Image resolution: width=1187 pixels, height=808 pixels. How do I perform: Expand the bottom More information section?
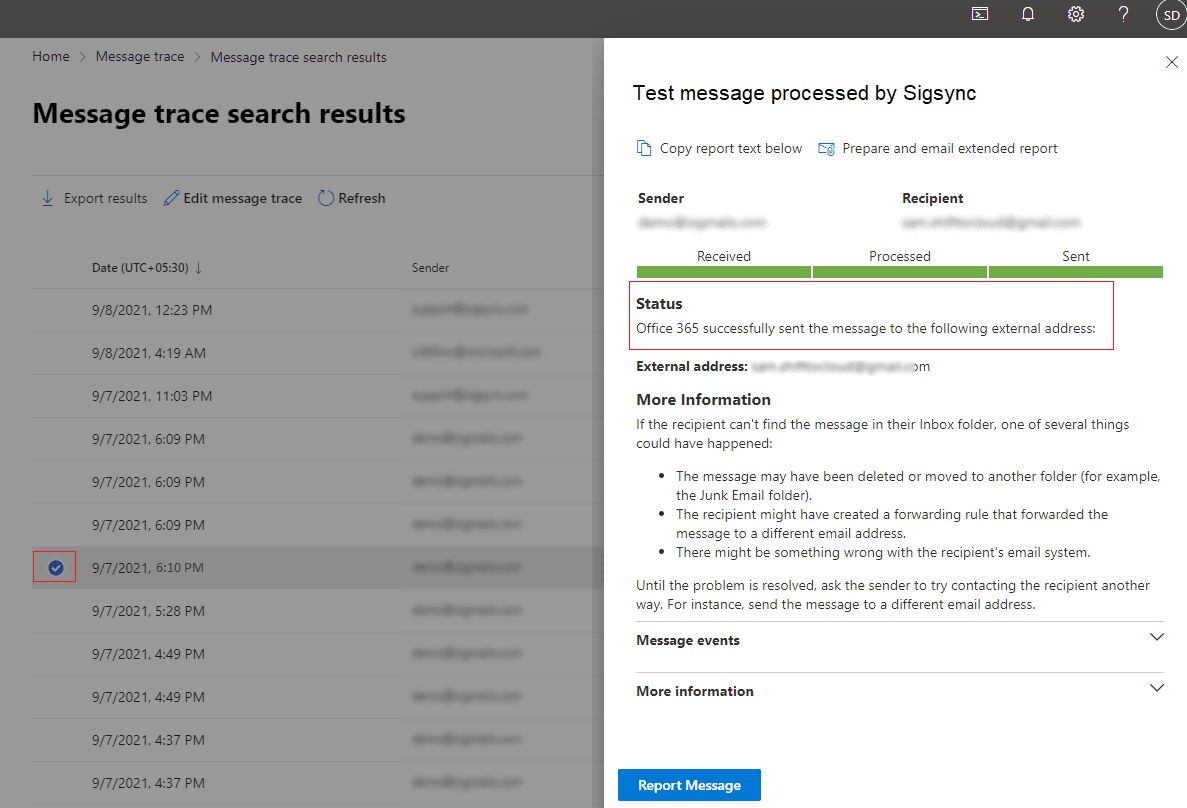click(1157, 689)
